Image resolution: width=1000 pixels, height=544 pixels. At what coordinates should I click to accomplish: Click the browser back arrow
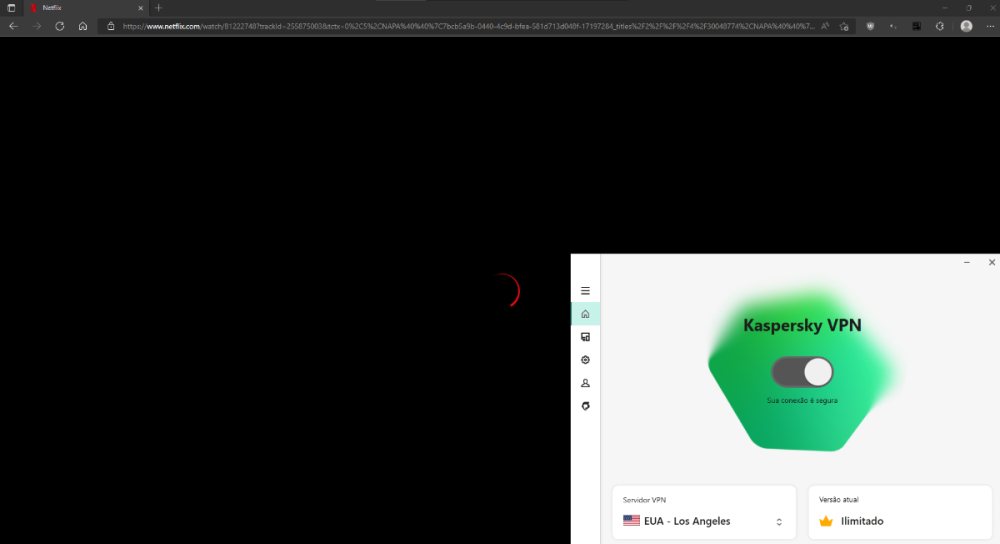[13, 26]
